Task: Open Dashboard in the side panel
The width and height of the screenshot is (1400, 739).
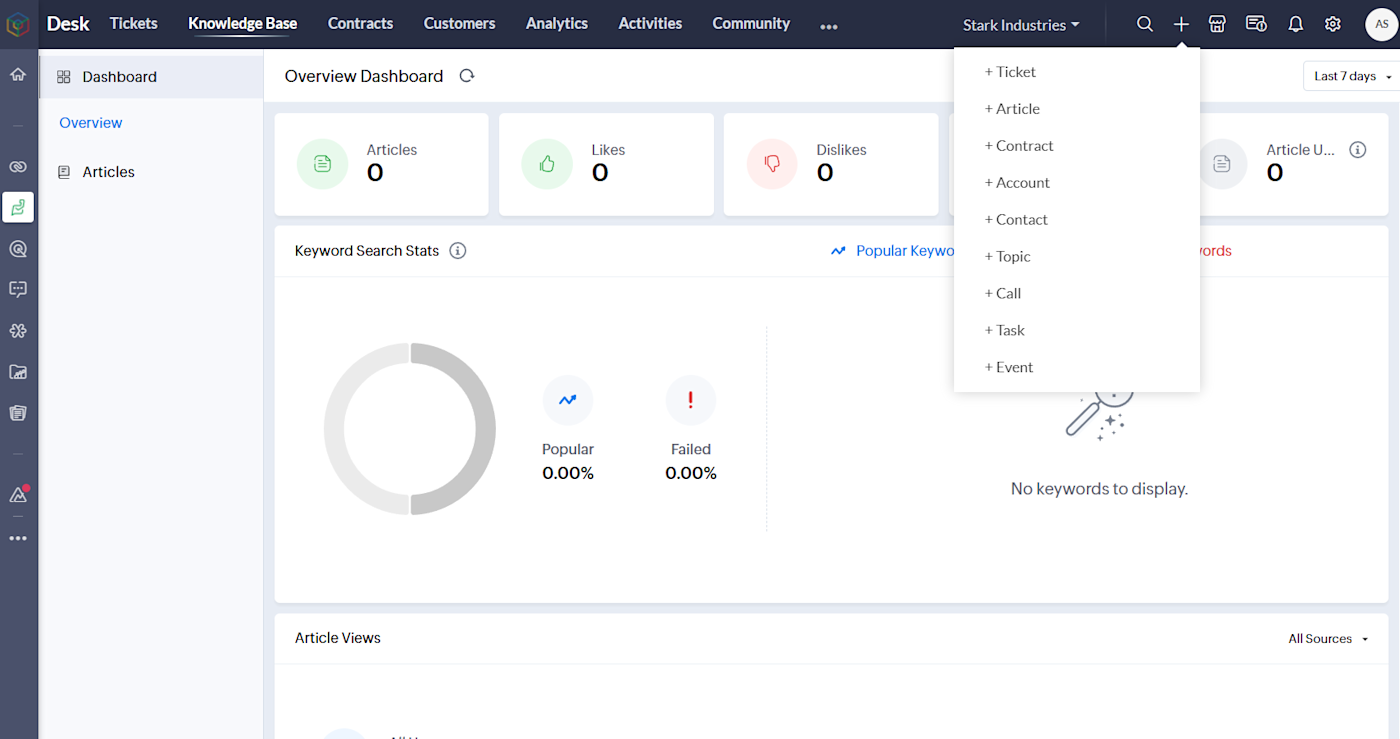Action: 151,77
